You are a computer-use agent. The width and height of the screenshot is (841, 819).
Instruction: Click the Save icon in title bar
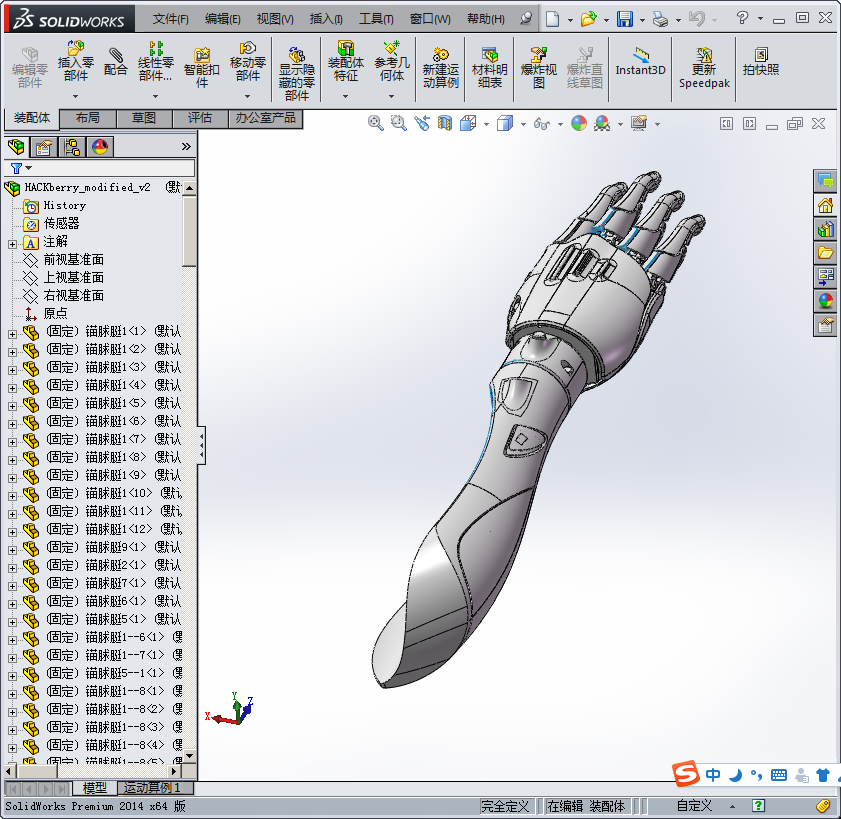pos(625,19)
